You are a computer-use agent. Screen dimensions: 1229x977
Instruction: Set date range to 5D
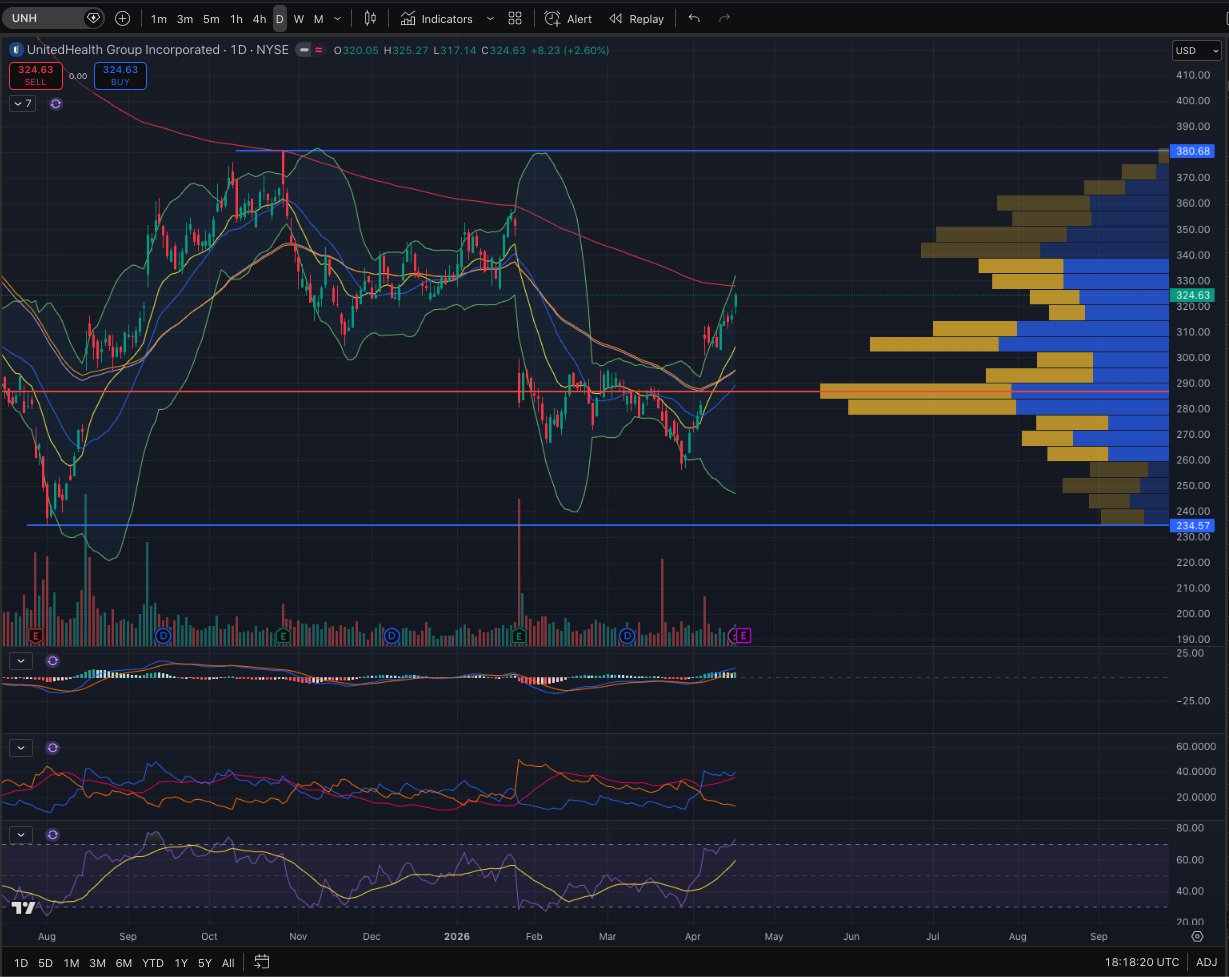tap(46, 963)
